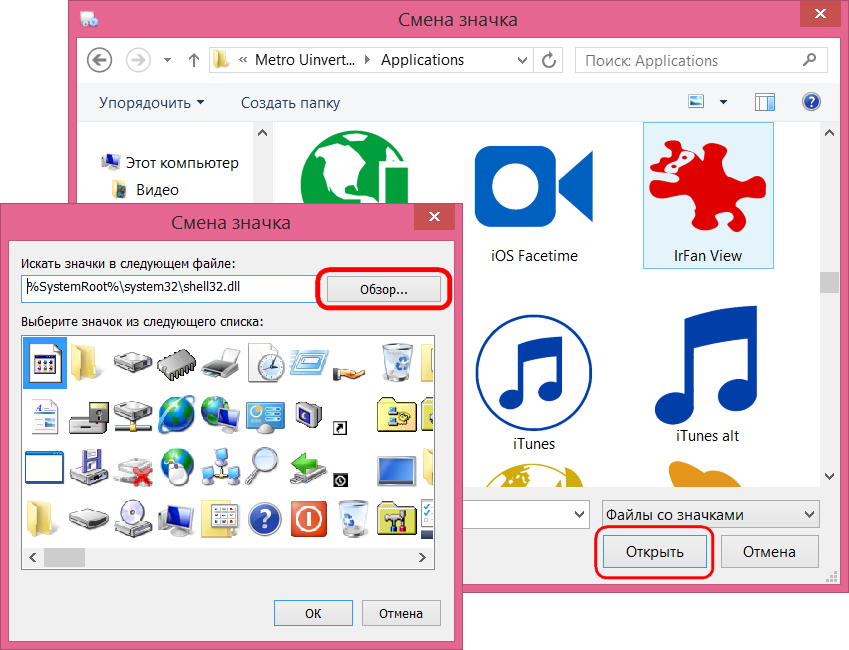The height and width of the screenshot is (650, 849).
Task: Choose the printer icon in the icon list
Action: click(220, 363)
